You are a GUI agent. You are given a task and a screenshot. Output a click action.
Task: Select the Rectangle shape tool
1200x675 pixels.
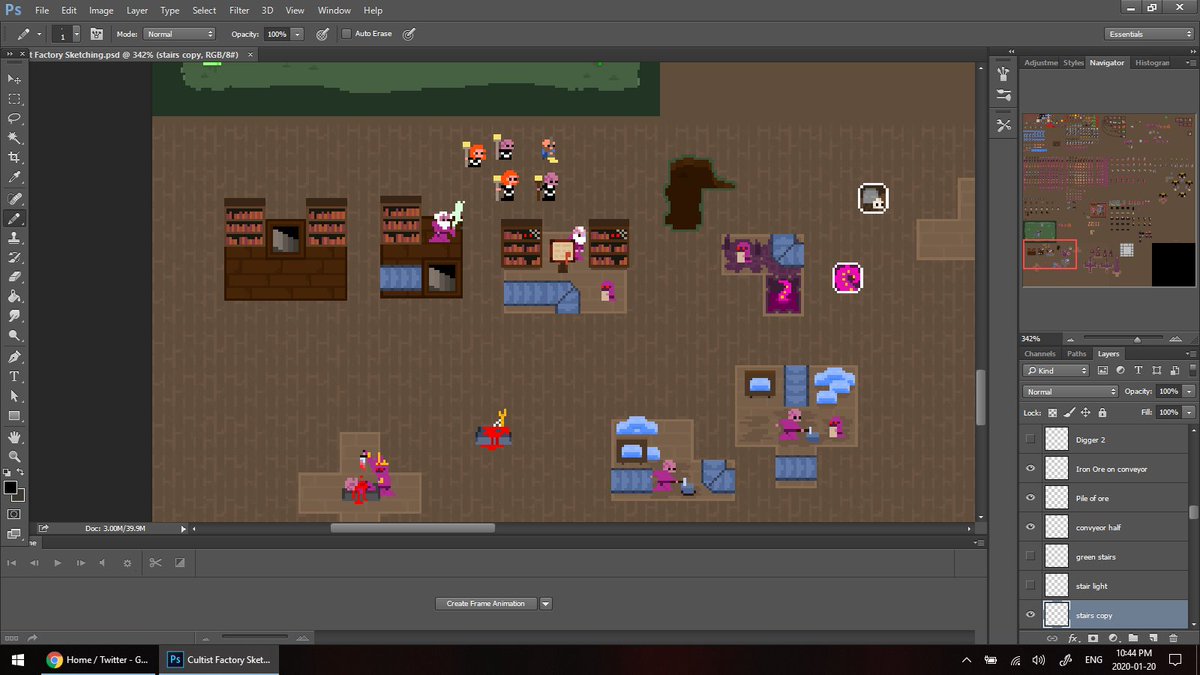click(x=15, y=415)
